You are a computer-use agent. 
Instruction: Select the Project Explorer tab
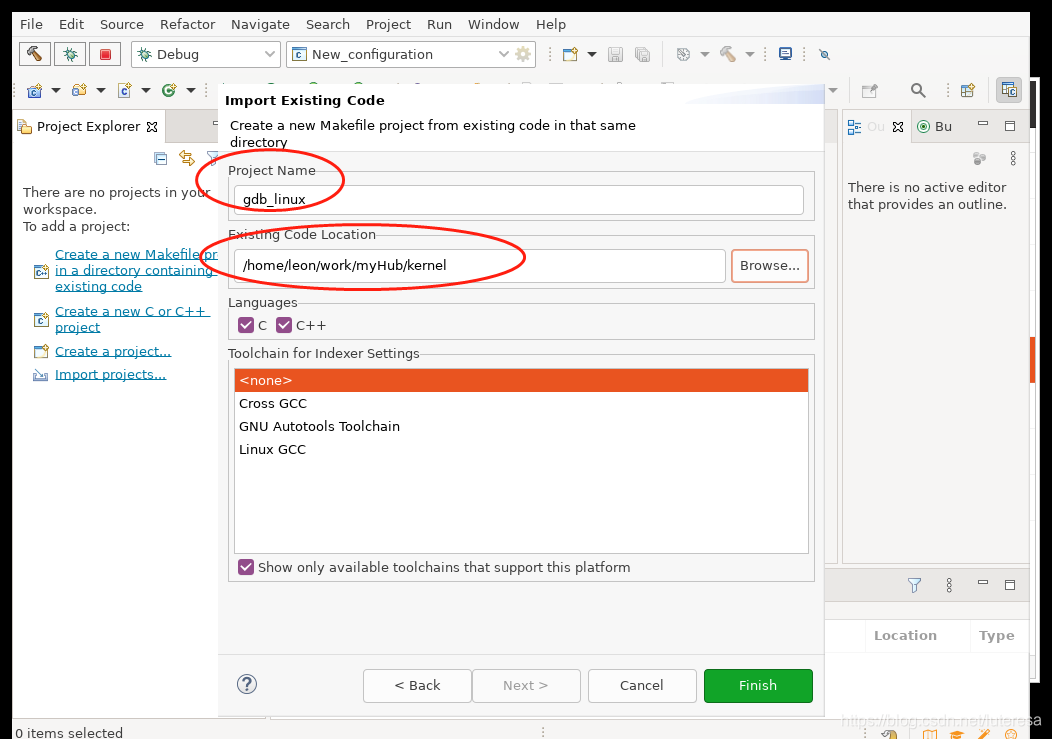point(88,126)
